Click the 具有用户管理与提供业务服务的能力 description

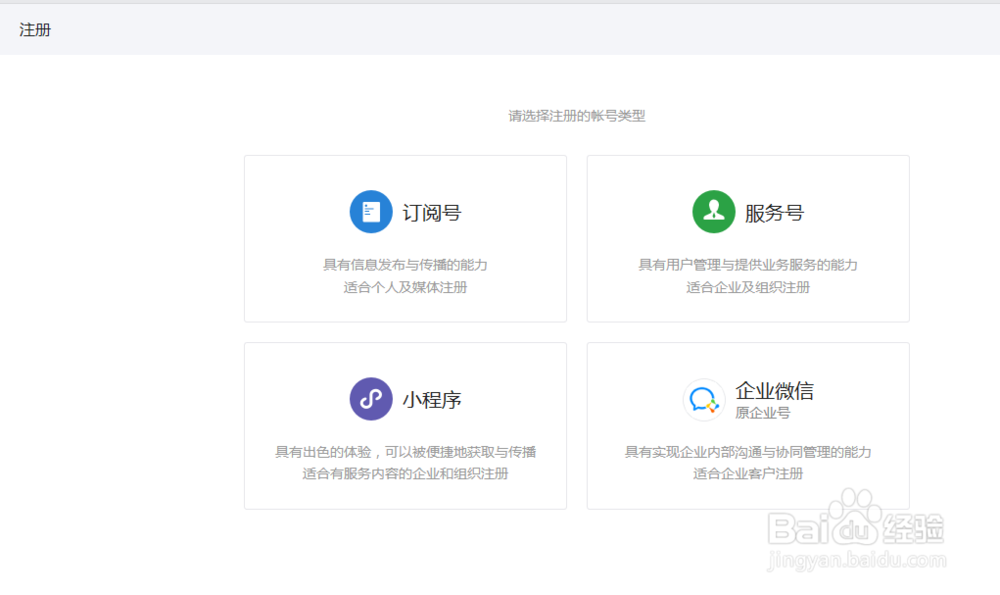tap(748, 265)
